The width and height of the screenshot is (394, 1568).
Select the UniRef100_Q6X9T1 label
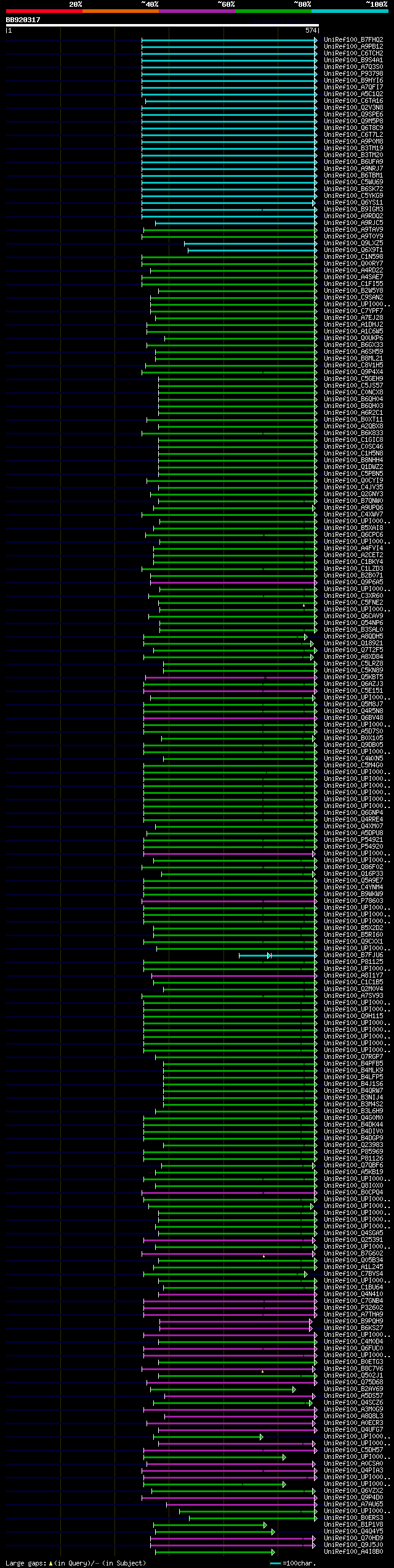[x=353, y=250]
